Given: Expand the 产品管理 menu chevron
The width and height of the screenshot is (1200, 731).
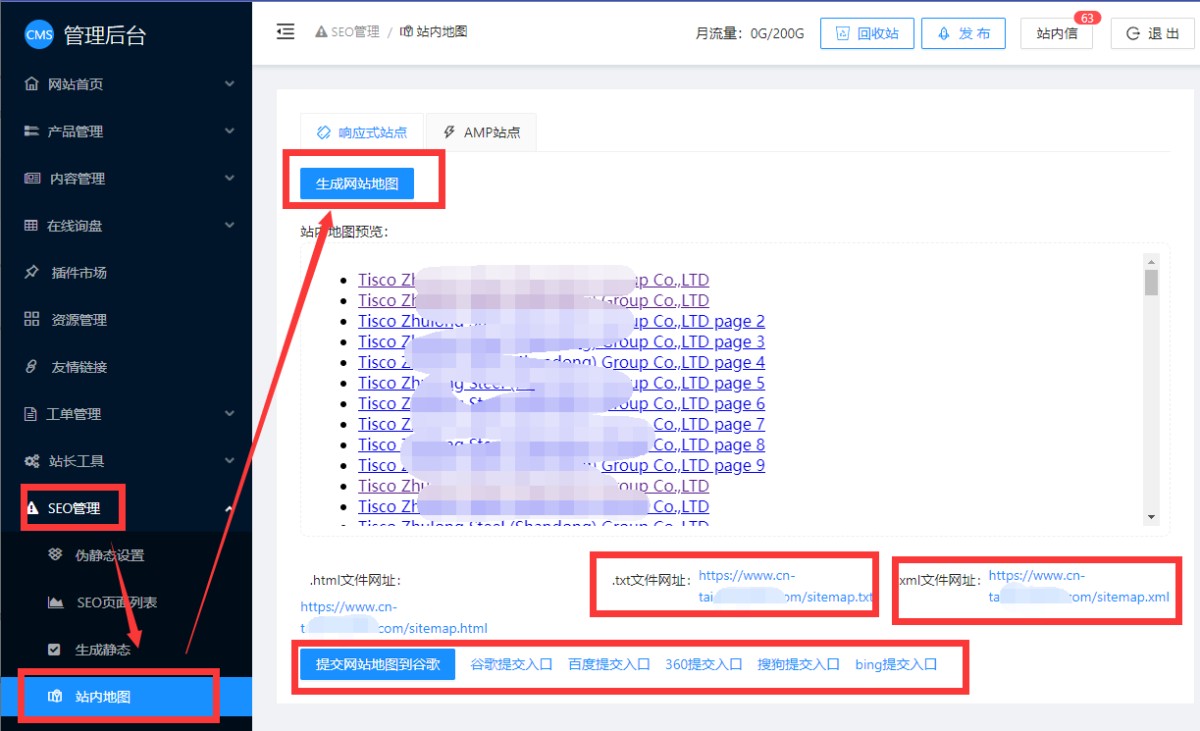Looking at the screenshot, I should tap(229, 131).
